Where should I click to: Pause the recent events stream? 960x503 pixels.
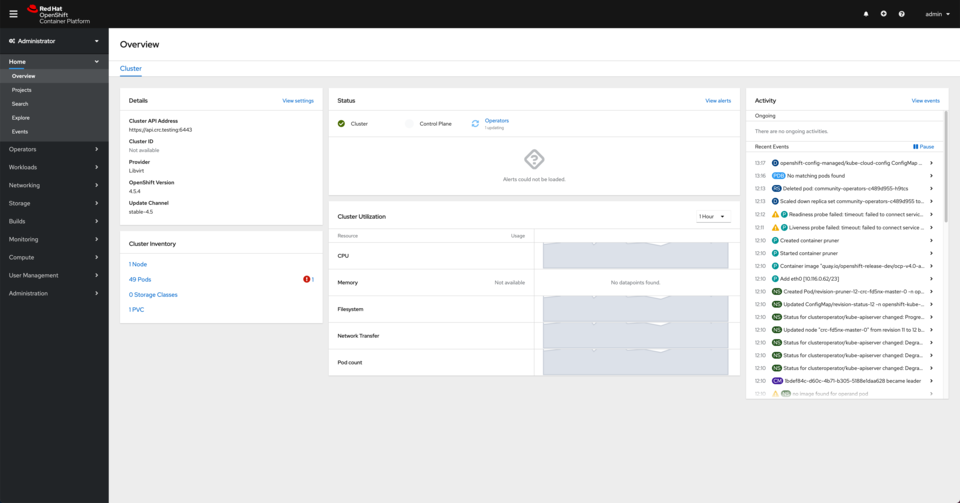click(923, 147)
